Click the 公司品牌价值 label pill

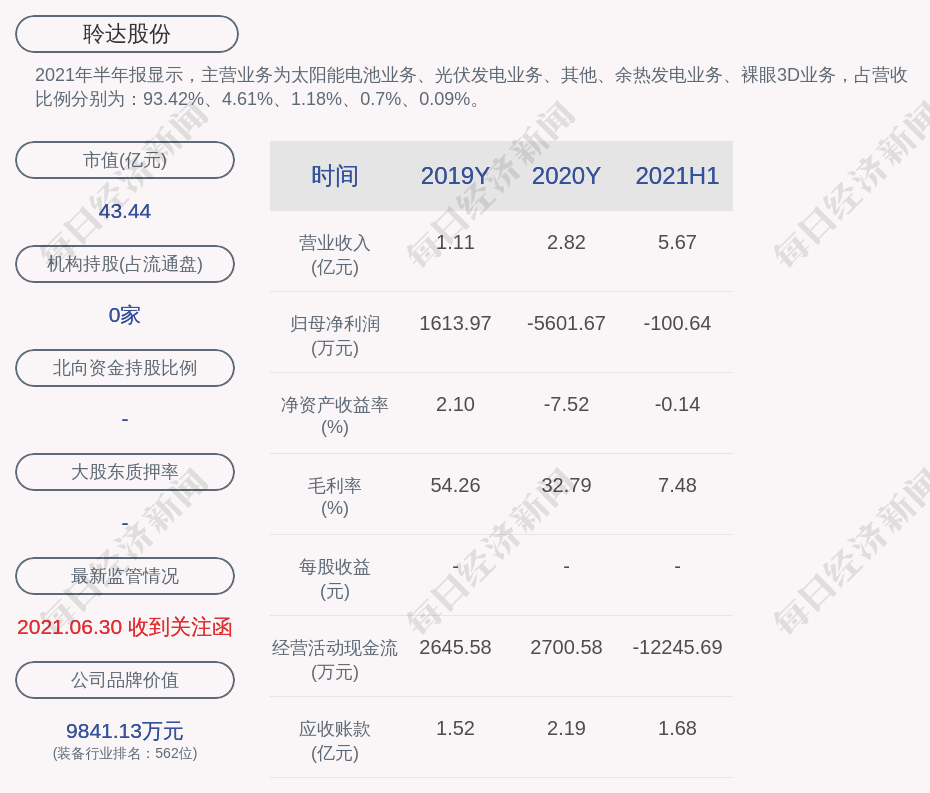tap(125, 680)
